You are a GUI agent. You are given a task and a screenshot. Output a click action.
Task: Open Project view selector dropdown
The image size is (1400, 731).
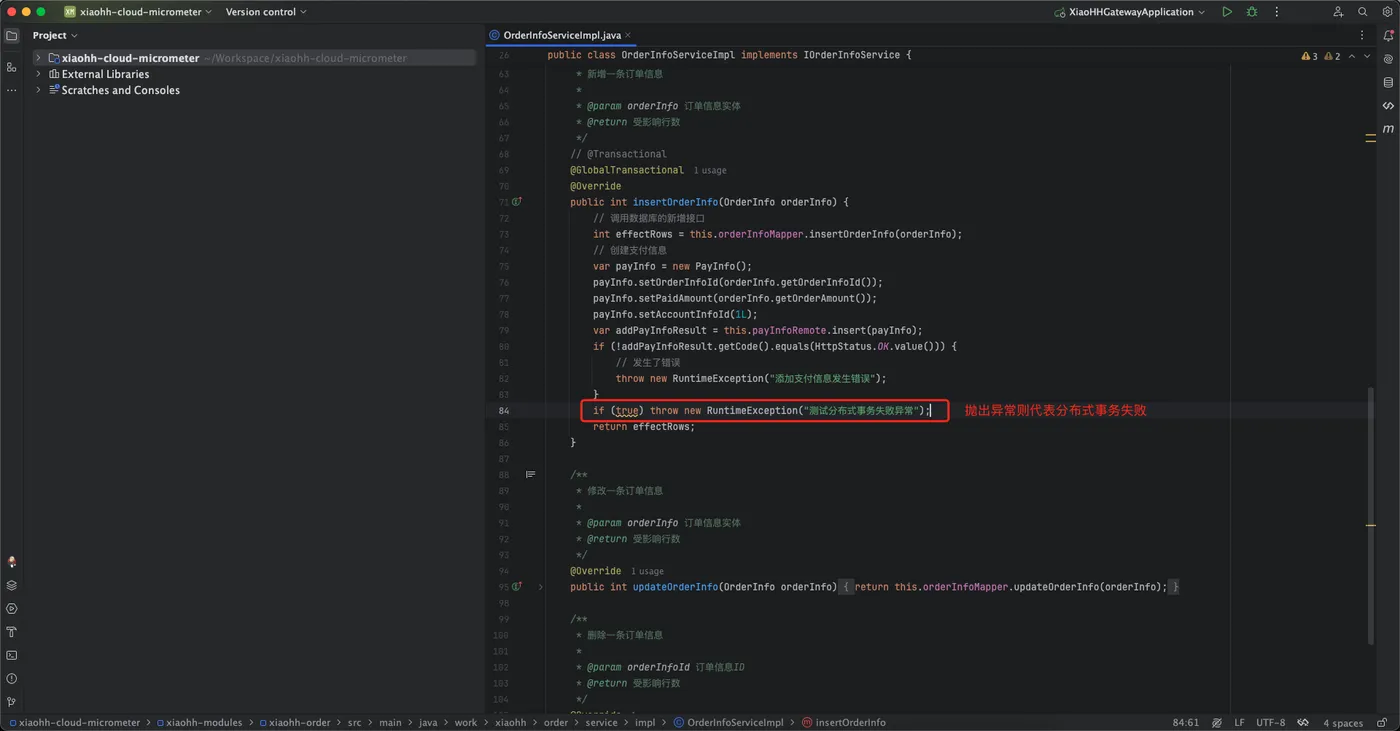[x=55, y=35]
